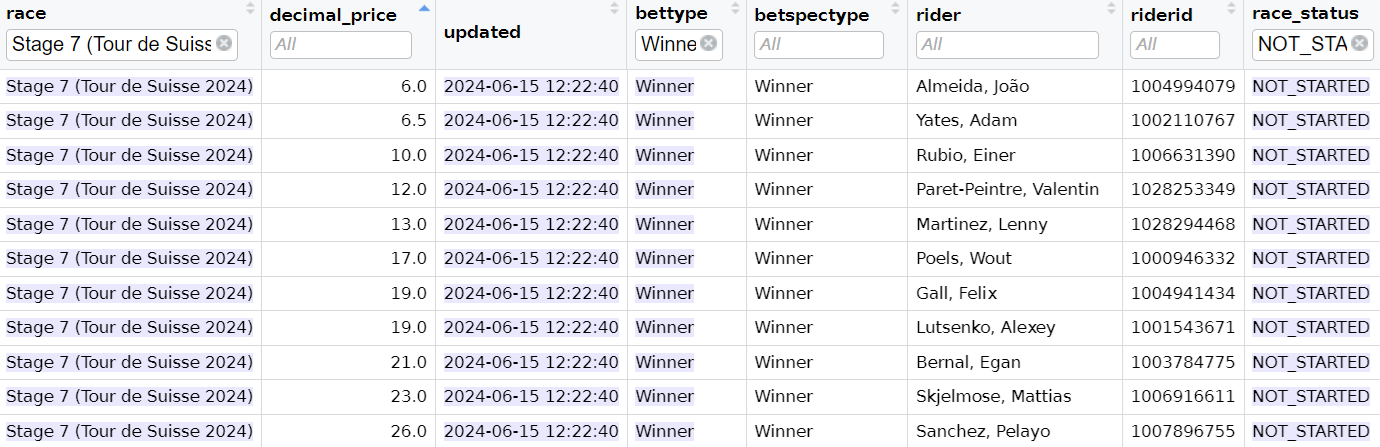
Task: Click the race_status header label
Action: [1305, 14]
